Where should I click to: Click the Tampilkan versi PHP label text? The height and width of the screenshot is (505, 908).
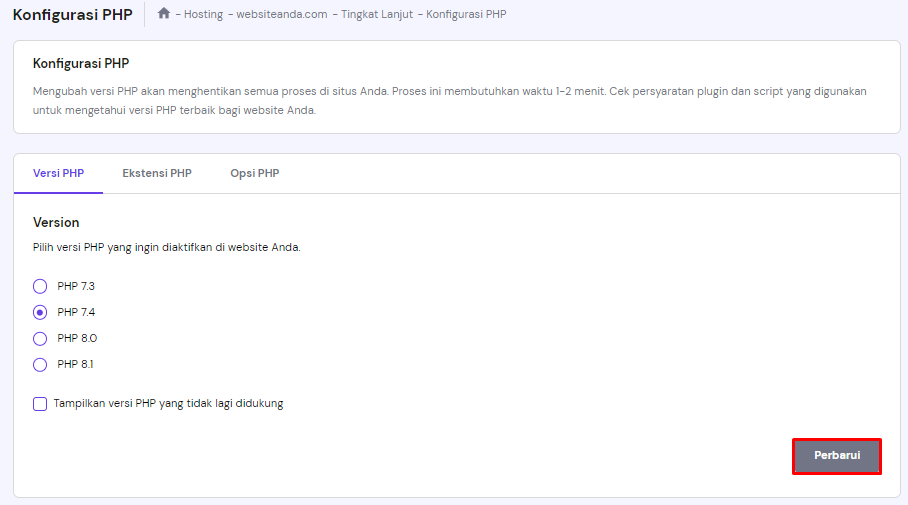[169, 404]
